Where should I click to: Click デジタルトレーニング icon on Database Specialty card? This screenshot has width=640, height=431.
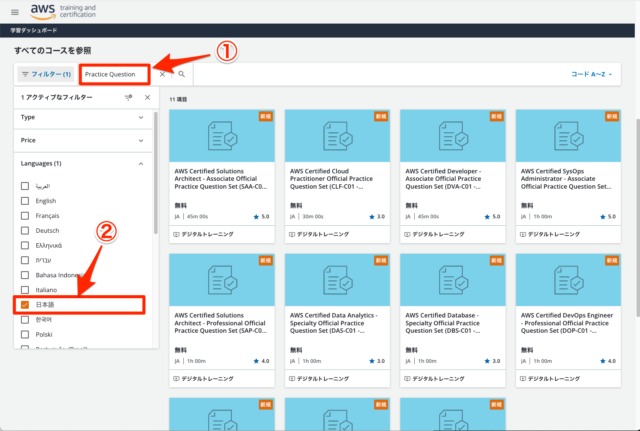click(x=407, y=379)
